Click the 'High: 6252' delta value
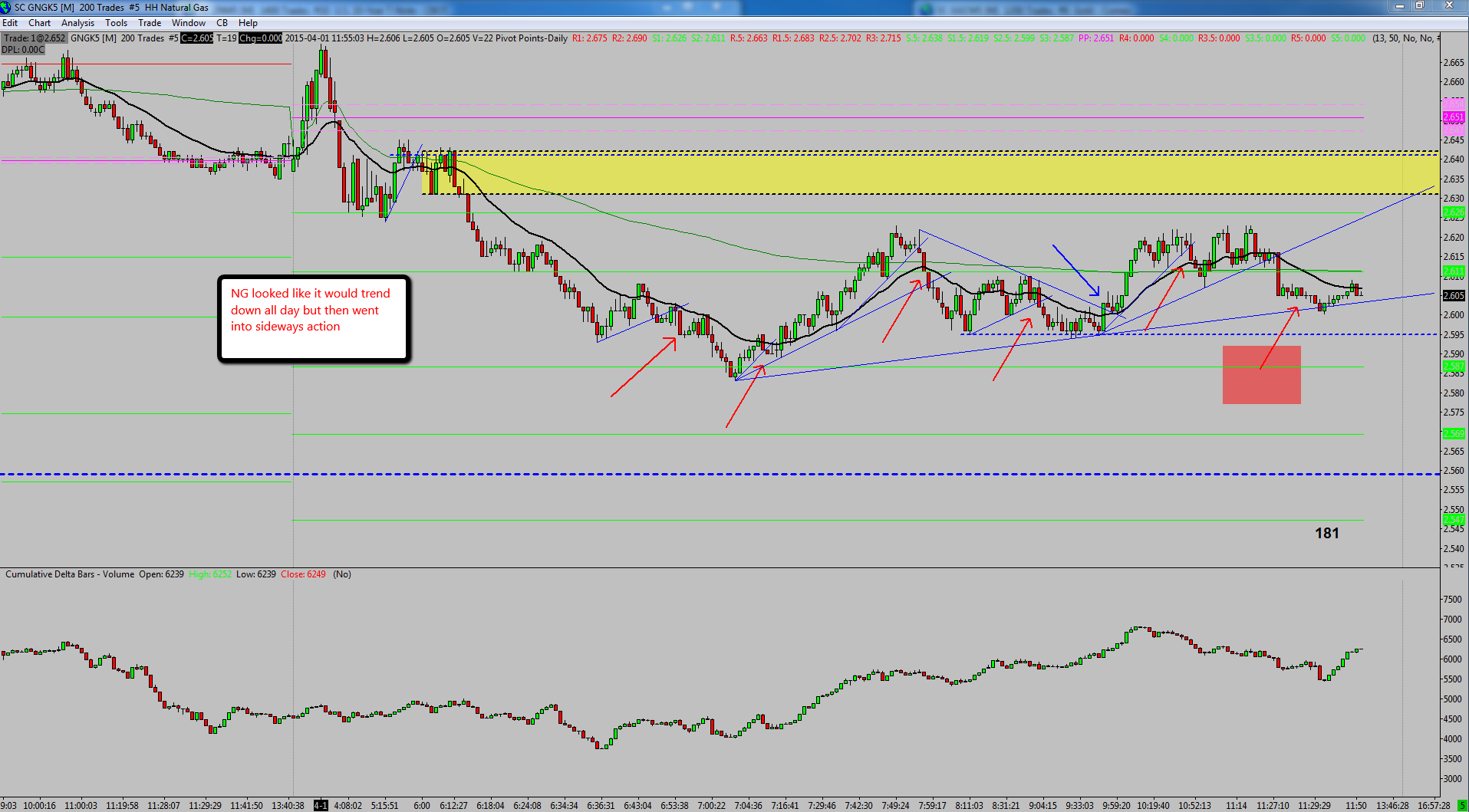 point(210,574)
